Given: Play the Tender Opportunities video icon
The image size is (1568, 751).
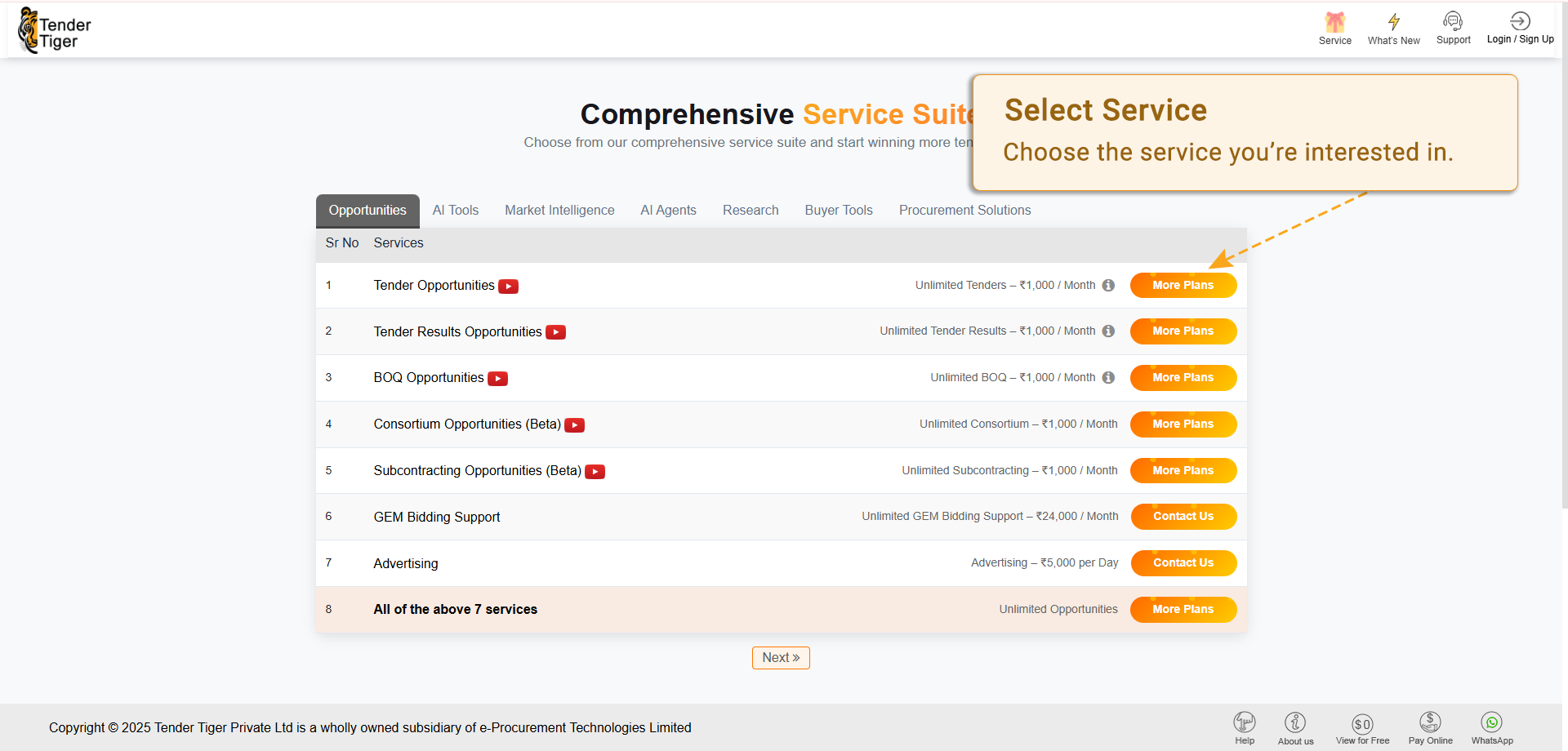Looking at the screenshot, I should pyautogui.click(x=508, y=287).
